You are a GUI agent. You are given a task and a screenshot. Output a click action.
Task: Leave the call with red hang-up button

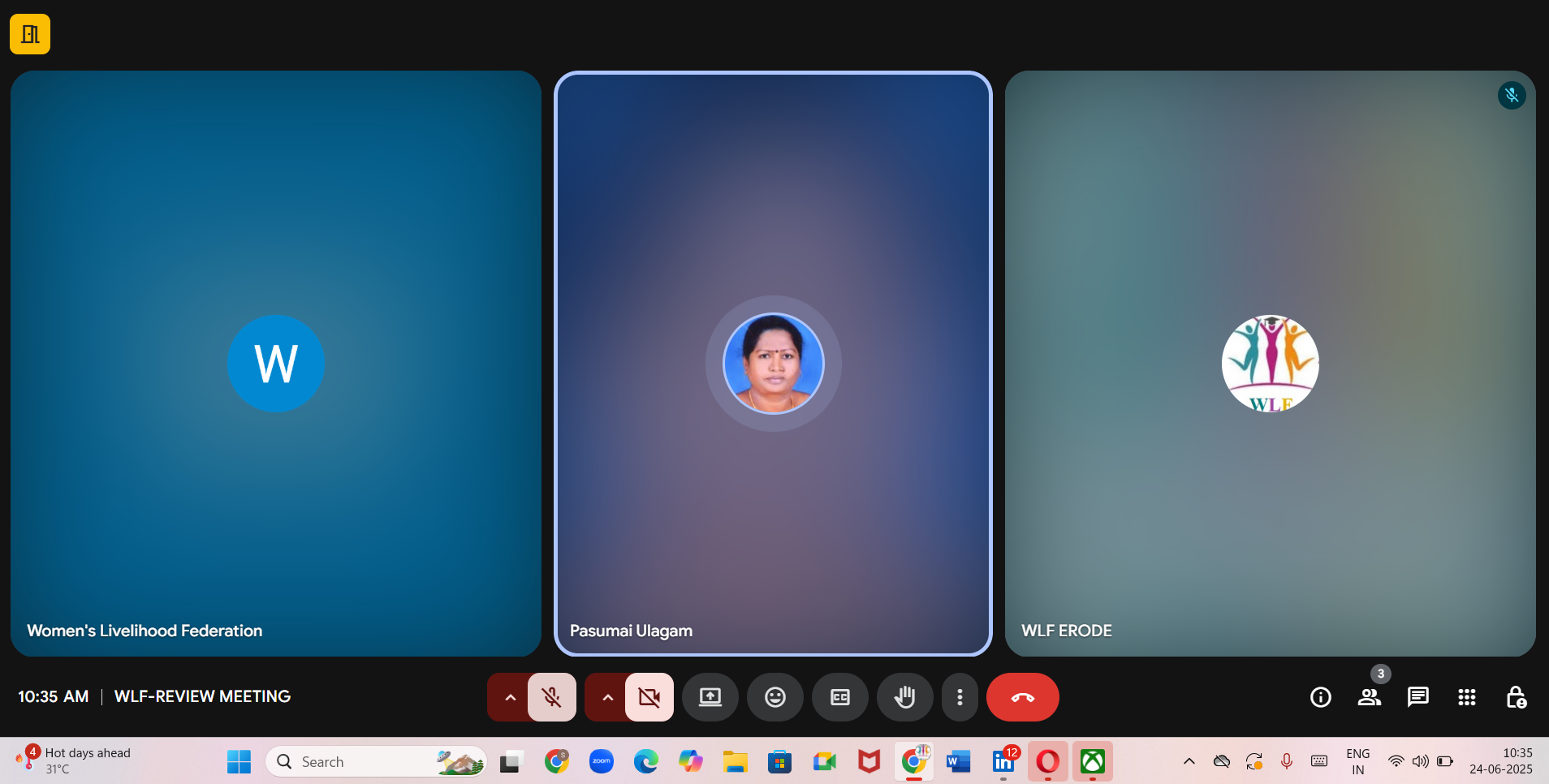(1023, 697)
